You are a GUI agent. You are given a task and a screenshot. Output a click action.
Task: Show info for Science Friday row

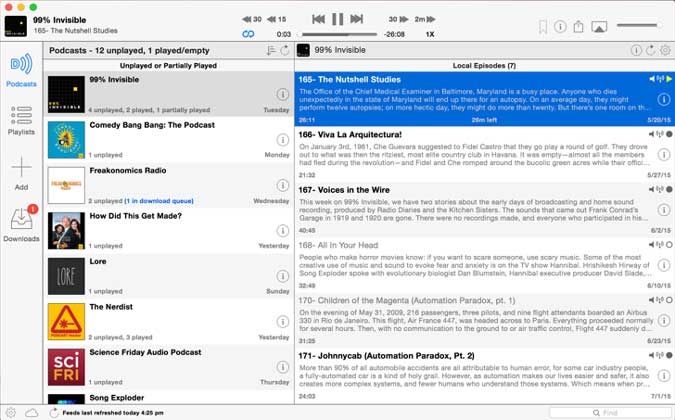point(282,367)
